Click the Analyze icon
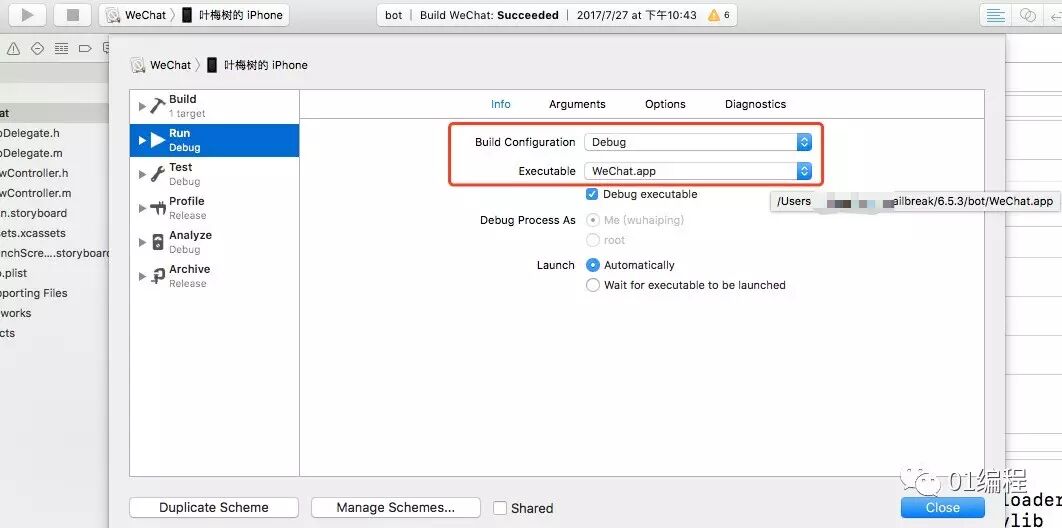The width and height of the screenshot is (1062, 528). pos(158,242)
